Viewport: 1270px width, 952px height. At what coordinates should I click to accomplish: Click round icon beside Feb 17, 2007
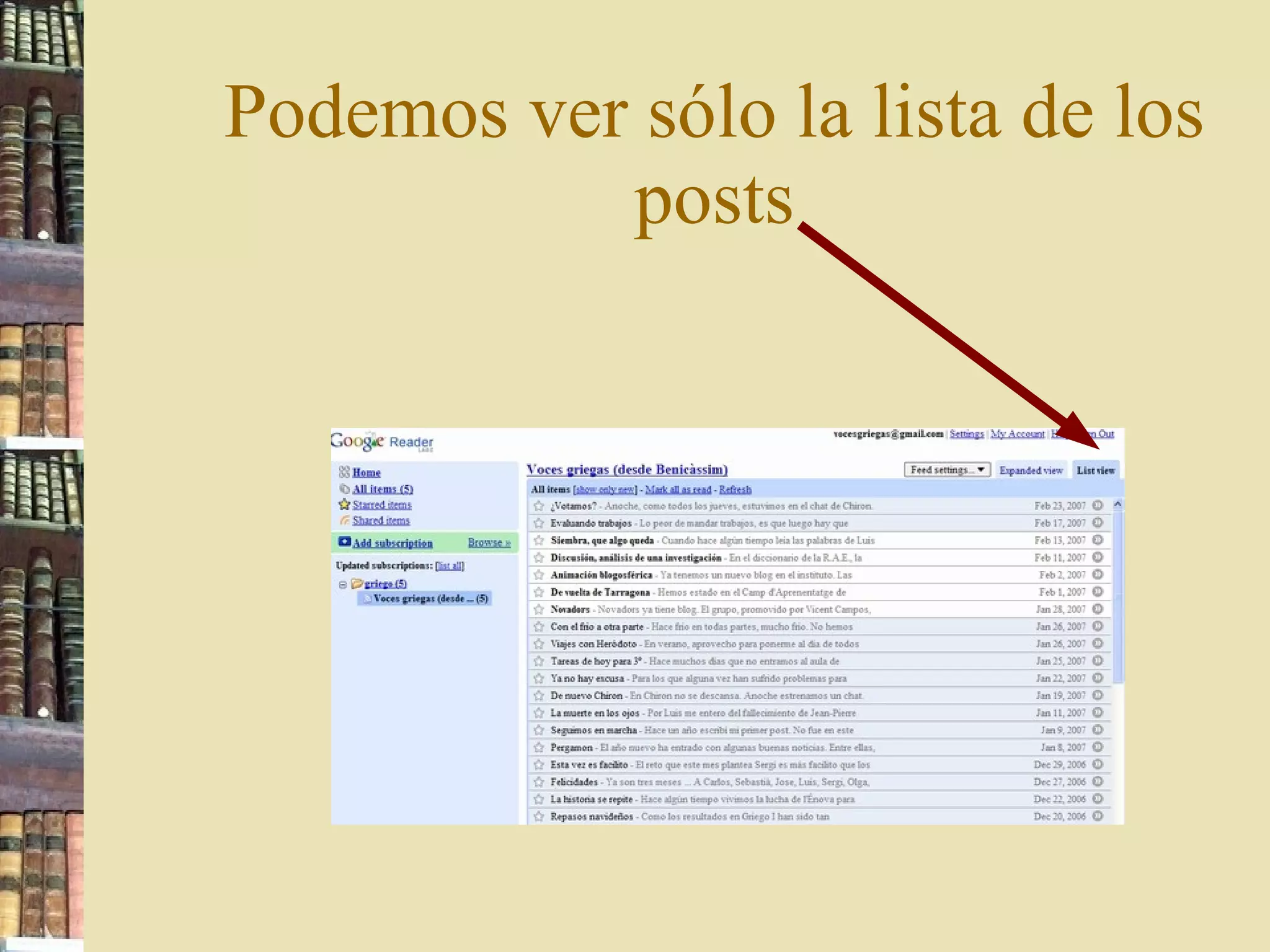[1098, 522]
